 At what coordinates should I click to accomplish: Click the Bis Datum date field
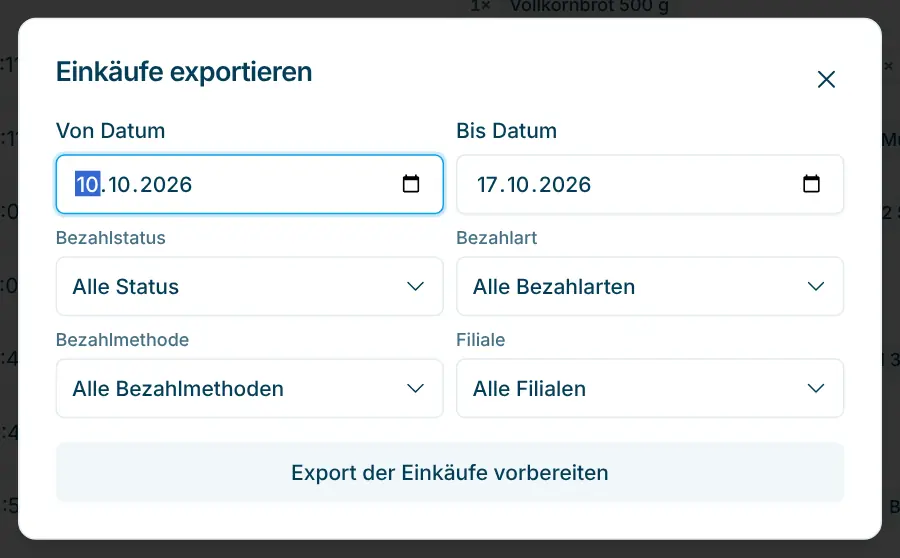point(650,184)
